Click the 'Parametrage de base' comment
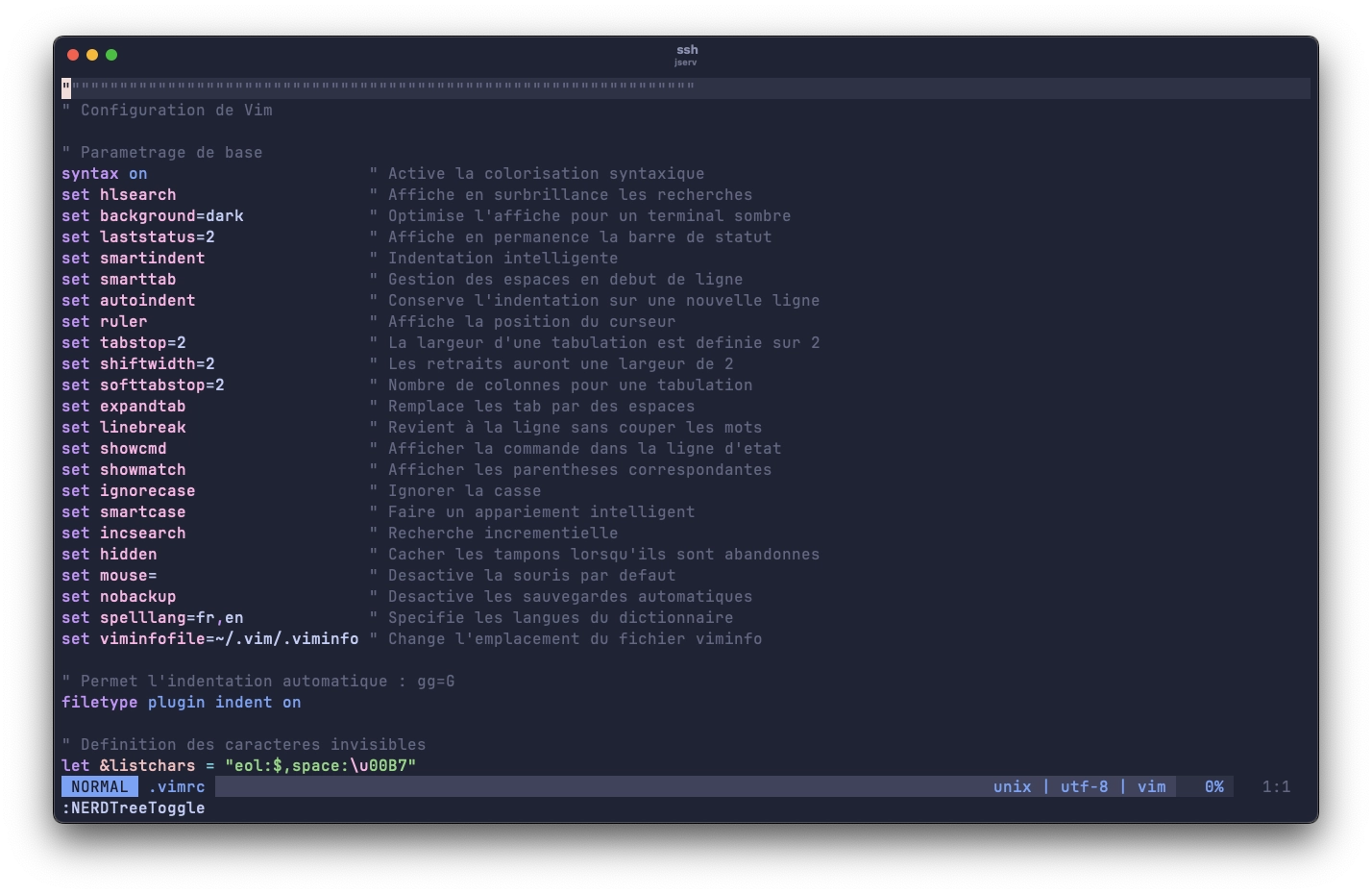This screenshot has width=1372, height=894. pos(162,153)
